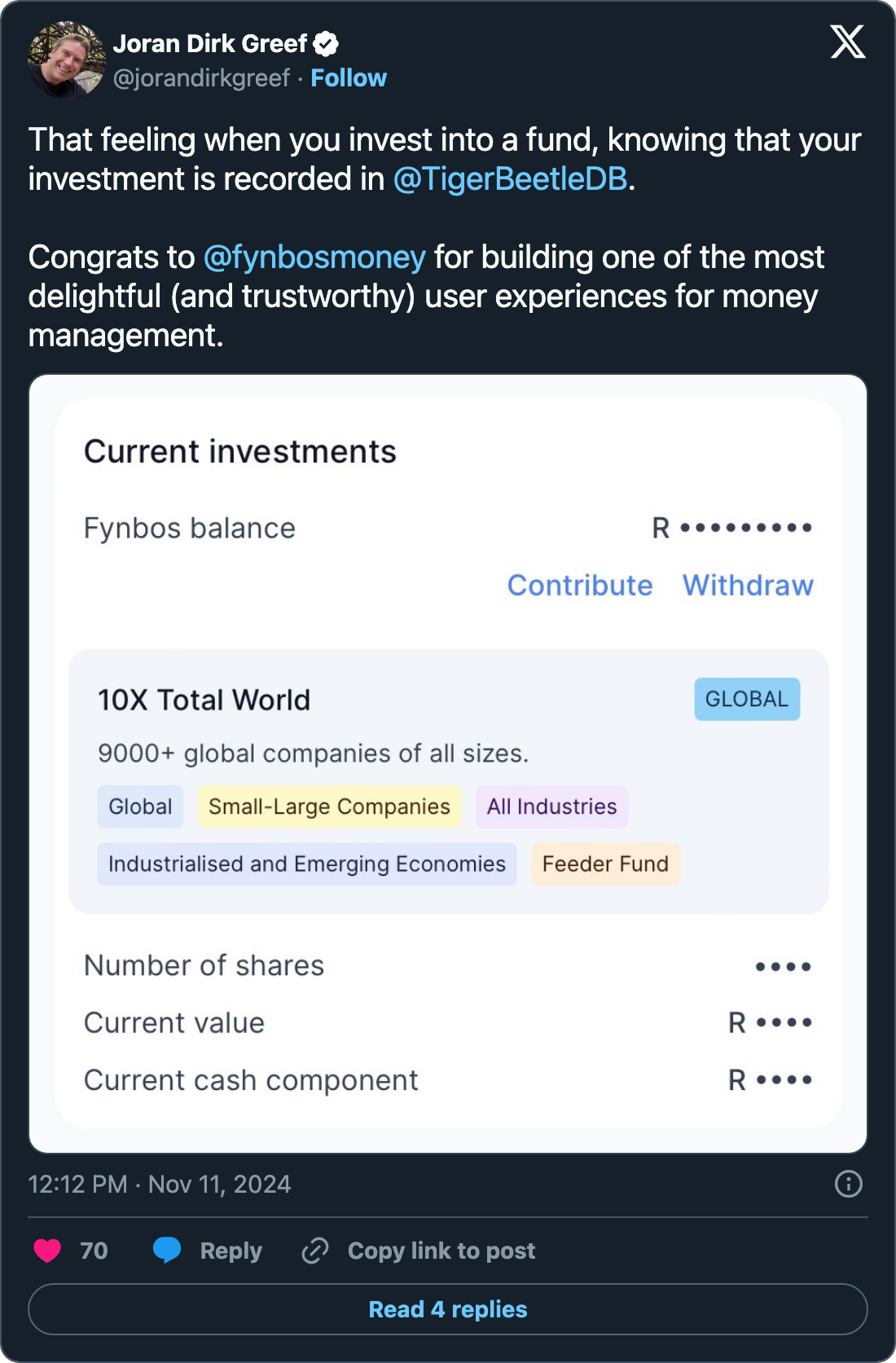Click the Read 4 replies button
The width and height of the screenshot is (896, 1363).
coord(448,1309)
